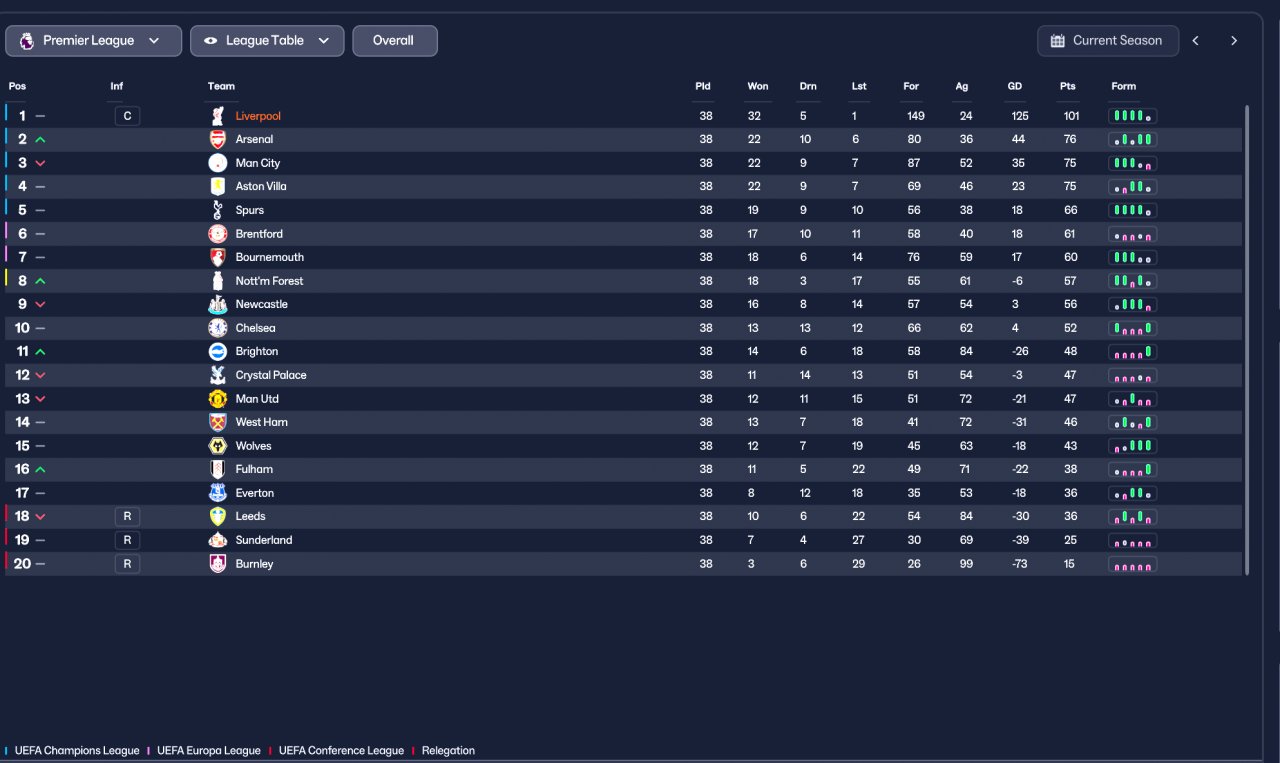Viewport: 1280px width, 763px height.
Task: Sort table by Drn column header
Action: [808, 86]
